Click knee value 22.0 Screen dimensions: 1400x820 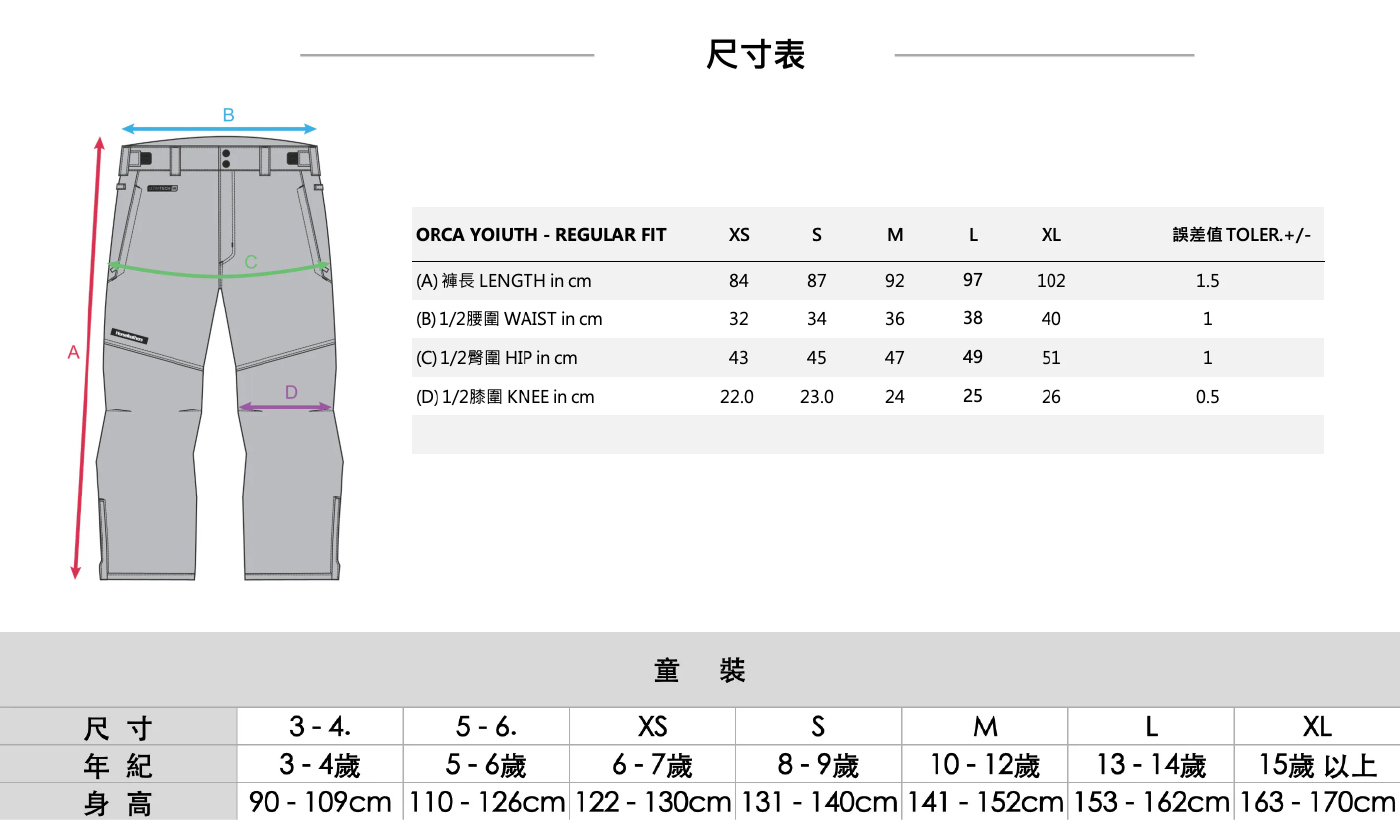click(x=737, y=397)
